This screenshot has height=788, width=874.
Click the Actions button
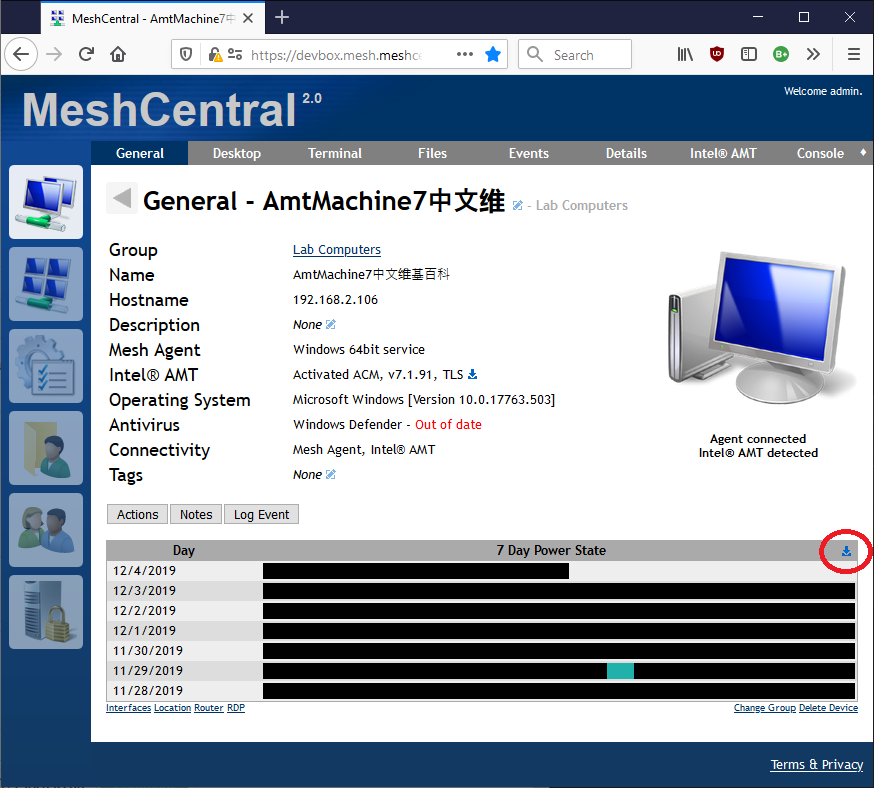click(137, 514)
